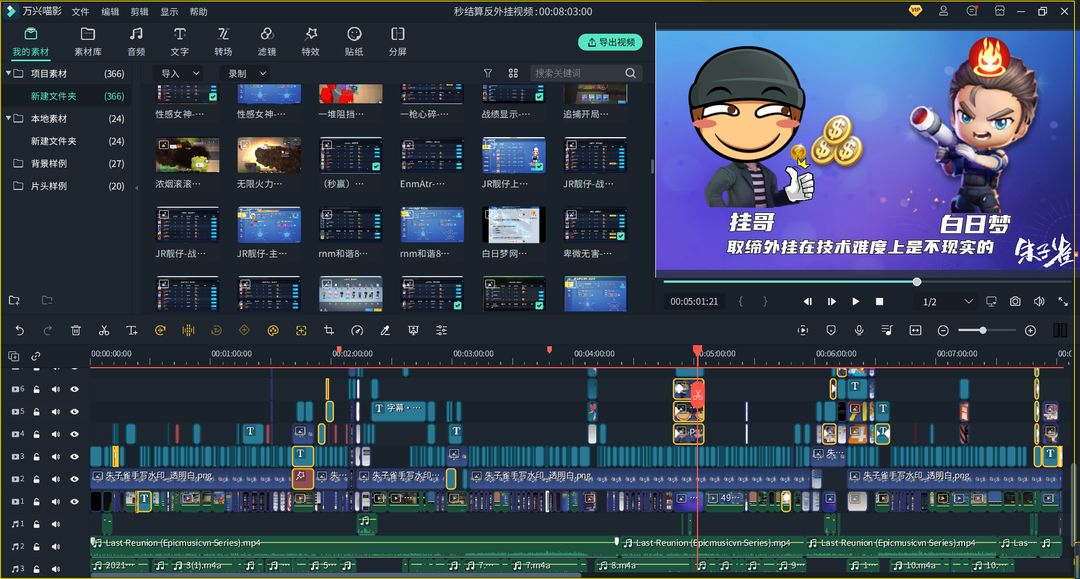This screenshot has height=579, width=1080.
Task: Undo the last timeline edit
Action: 19,330
